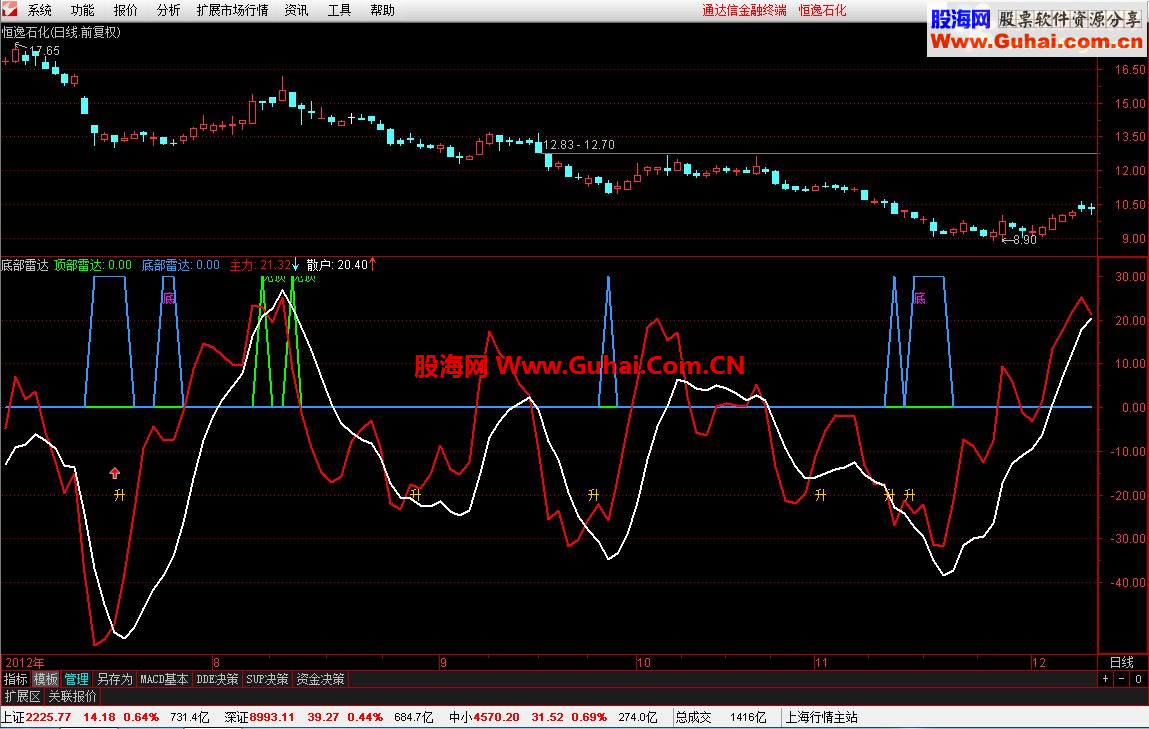The height and width of the screenshot is (729, 1149).
Task: Open the 系统 menu
Action: 40,10
